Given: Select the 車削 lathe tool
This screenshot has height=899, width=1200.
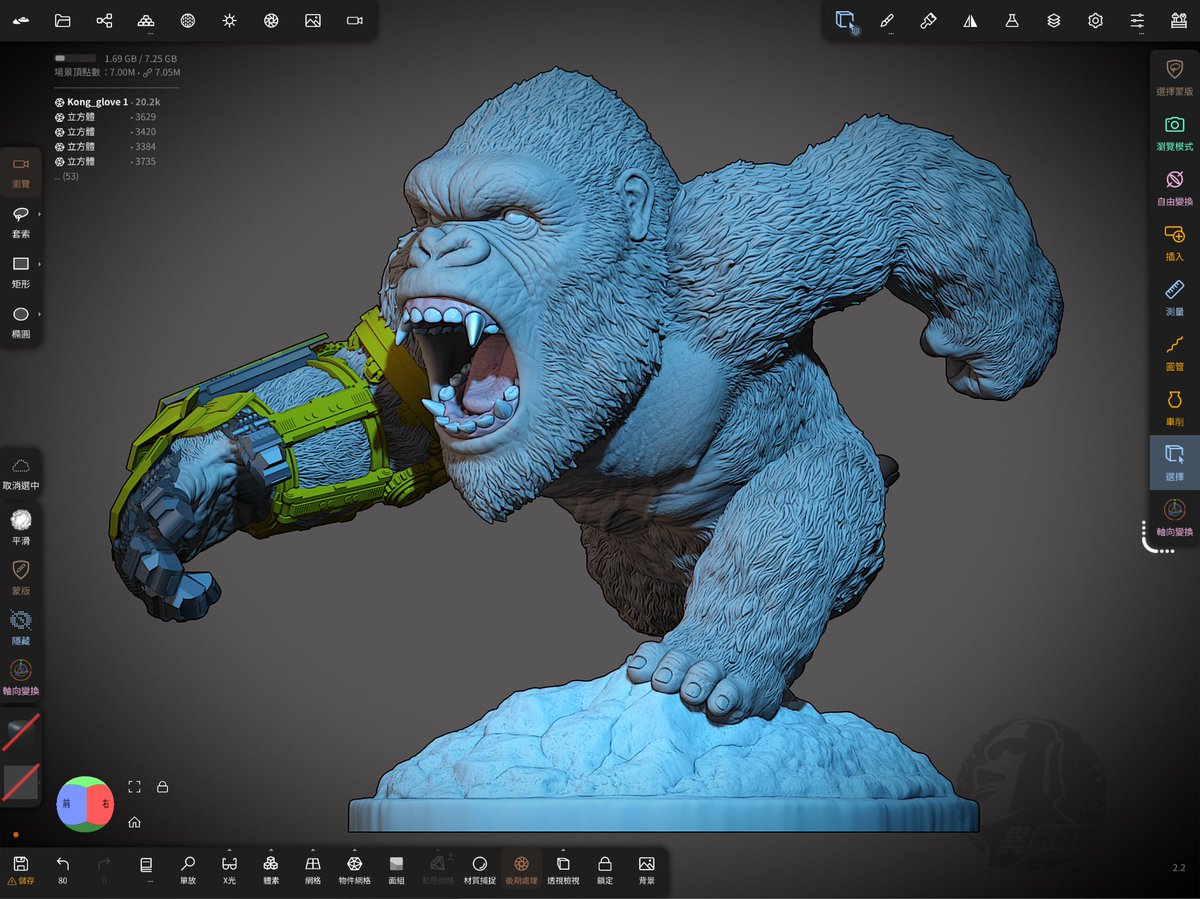Looking at the screenshot, I should 1175,408.
